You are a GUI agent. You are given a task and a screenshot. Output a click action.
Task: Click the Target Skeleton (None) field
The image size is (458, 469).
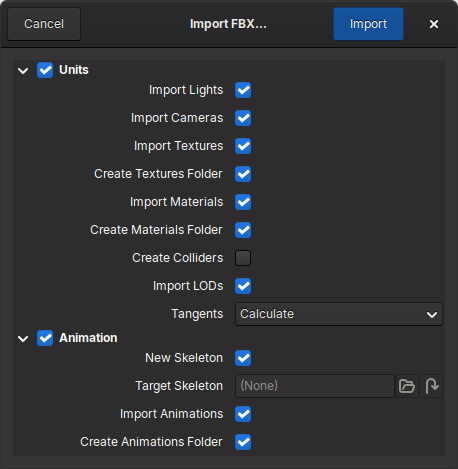tap(315, 386)
